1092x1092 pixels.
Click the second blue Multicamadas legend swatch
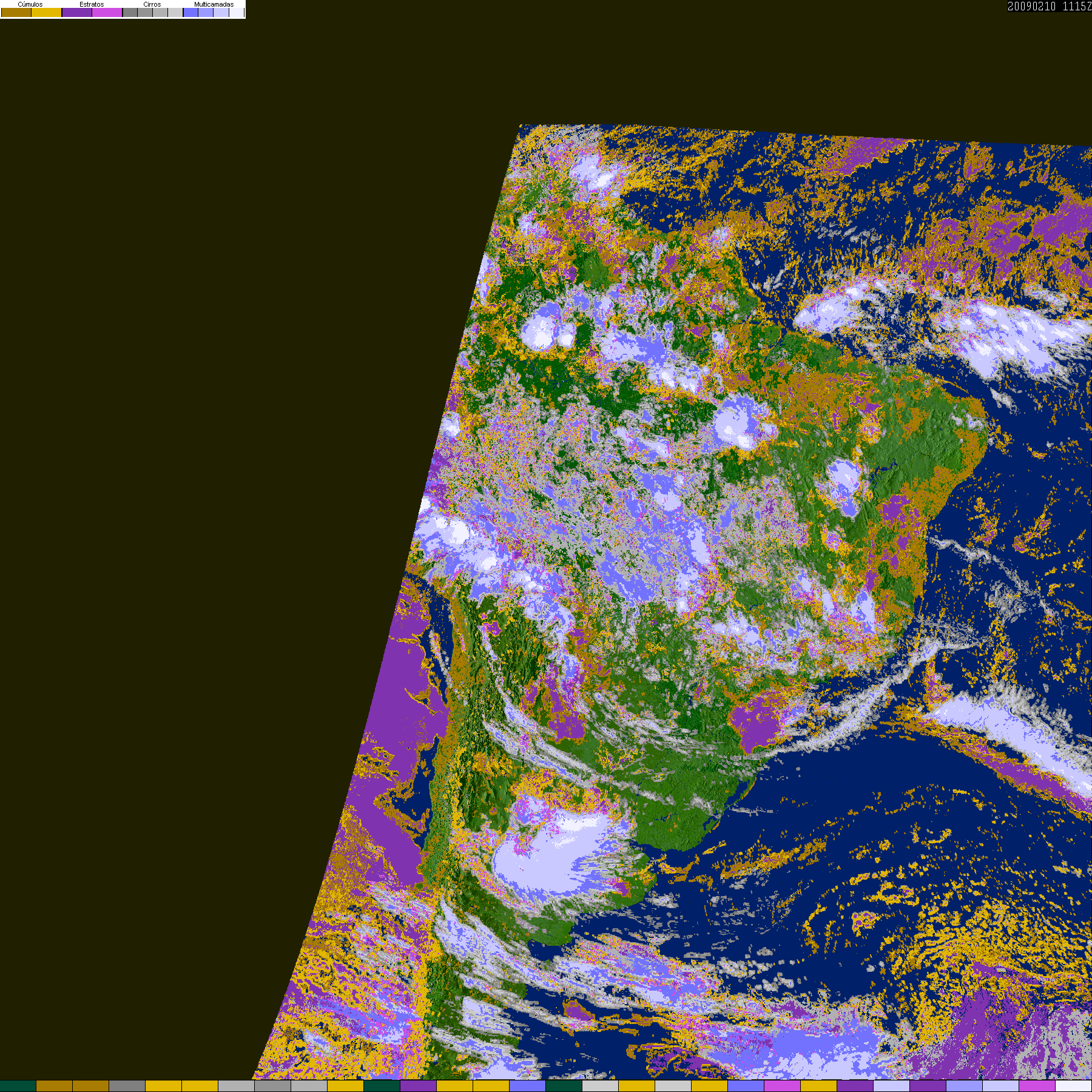206,13
